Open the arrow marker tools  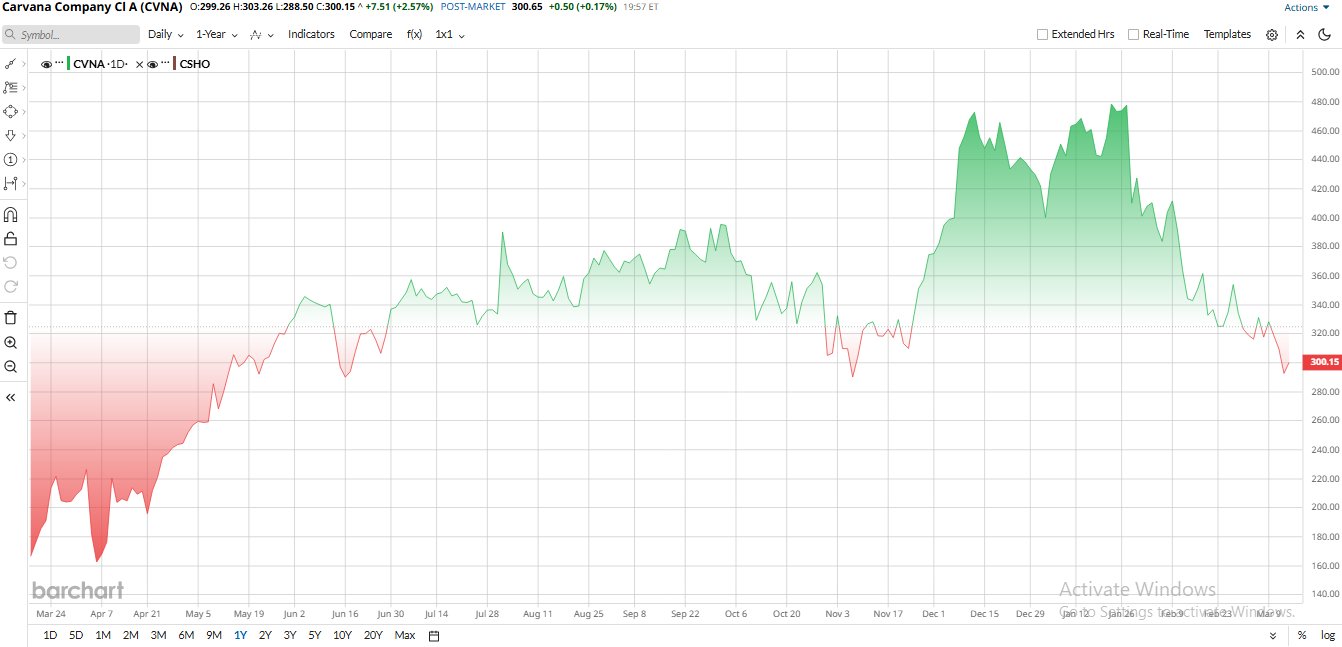[10, 135]
